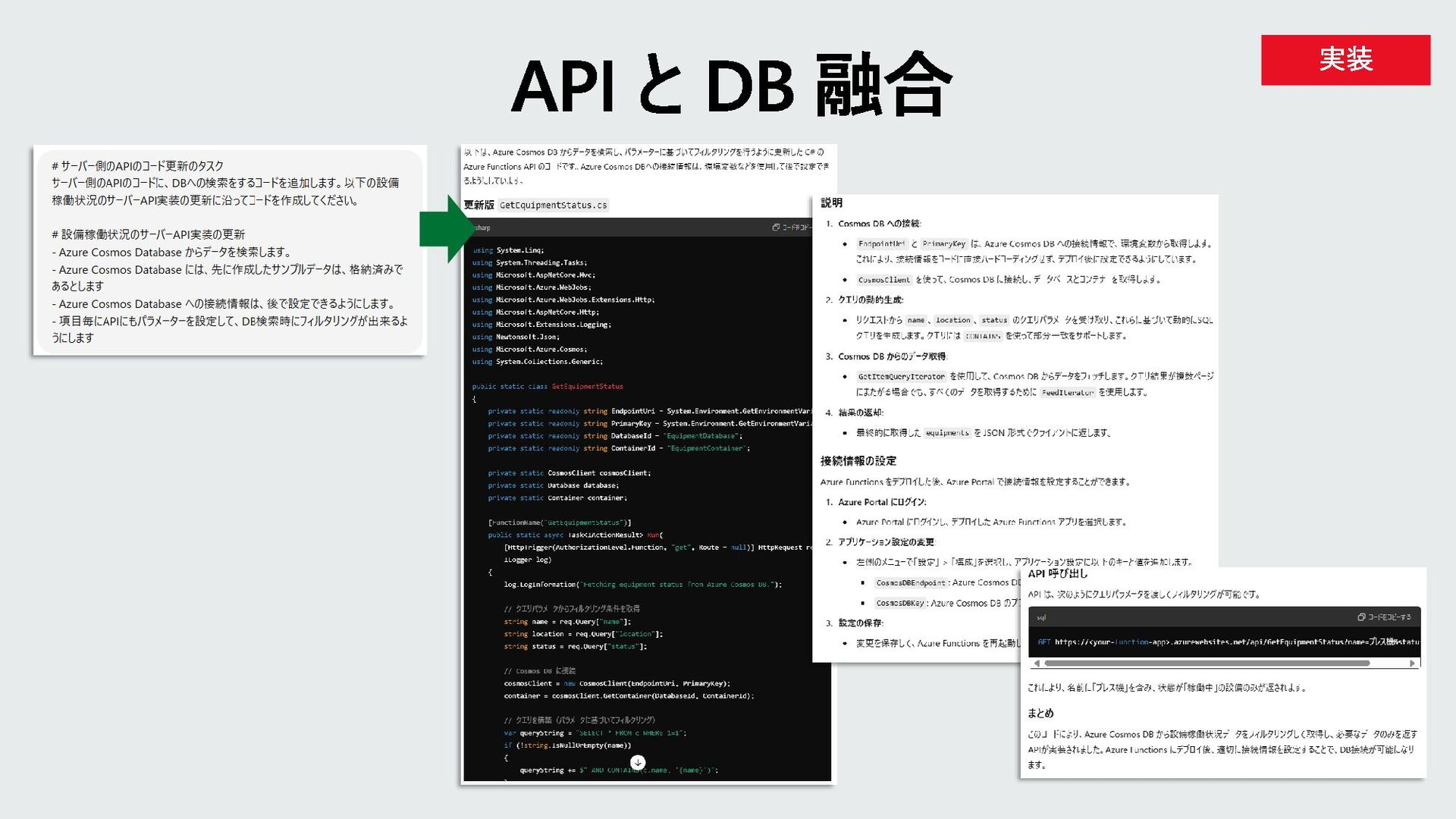This screenshot has height=819, width=1456.
Task: Click the right arrow of the sql block scrollbar
Action: tap(1412, 664)
